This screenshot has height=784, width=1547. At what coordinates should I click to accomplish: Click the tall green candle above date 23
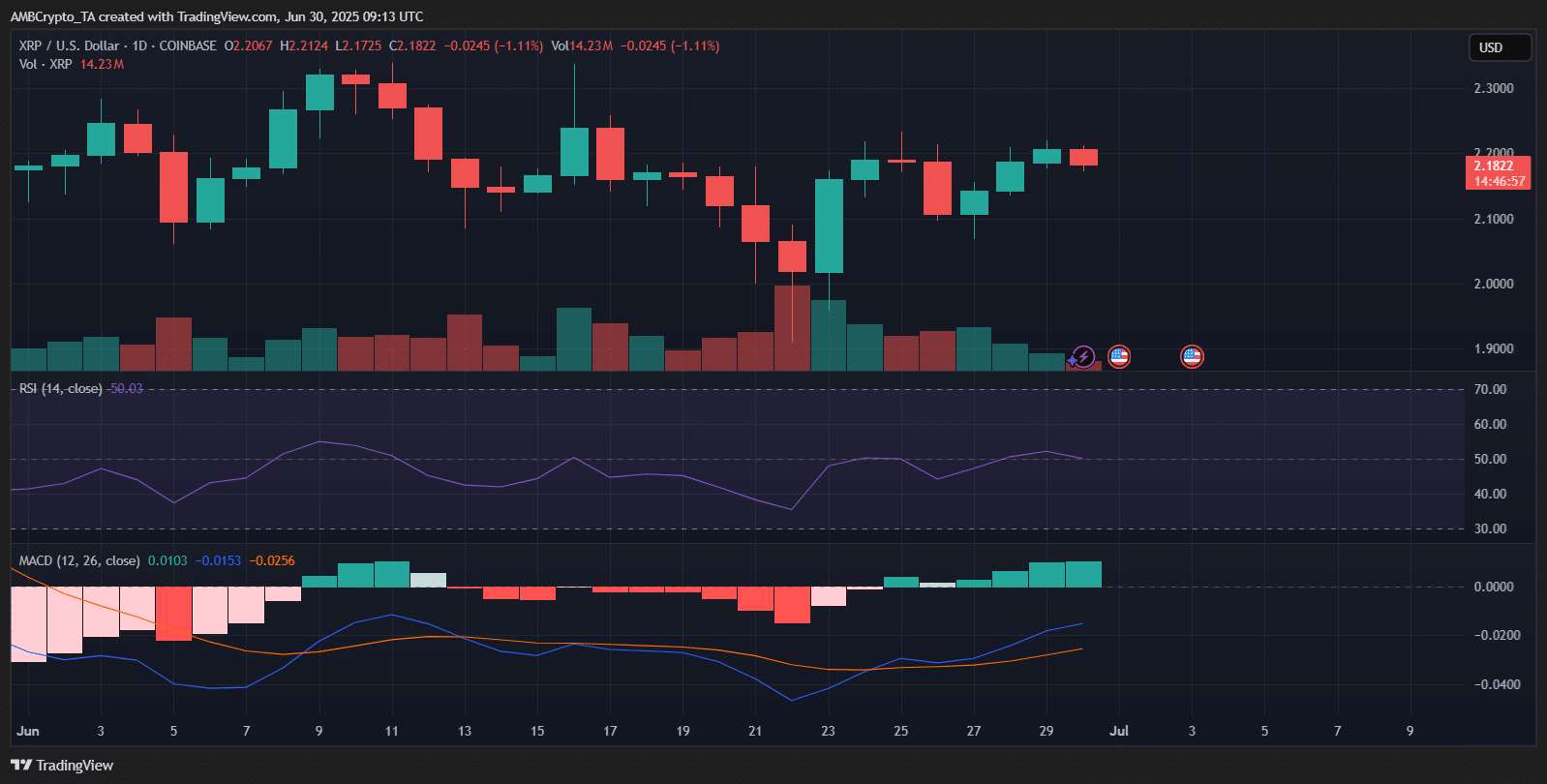(x=829, y=226)
